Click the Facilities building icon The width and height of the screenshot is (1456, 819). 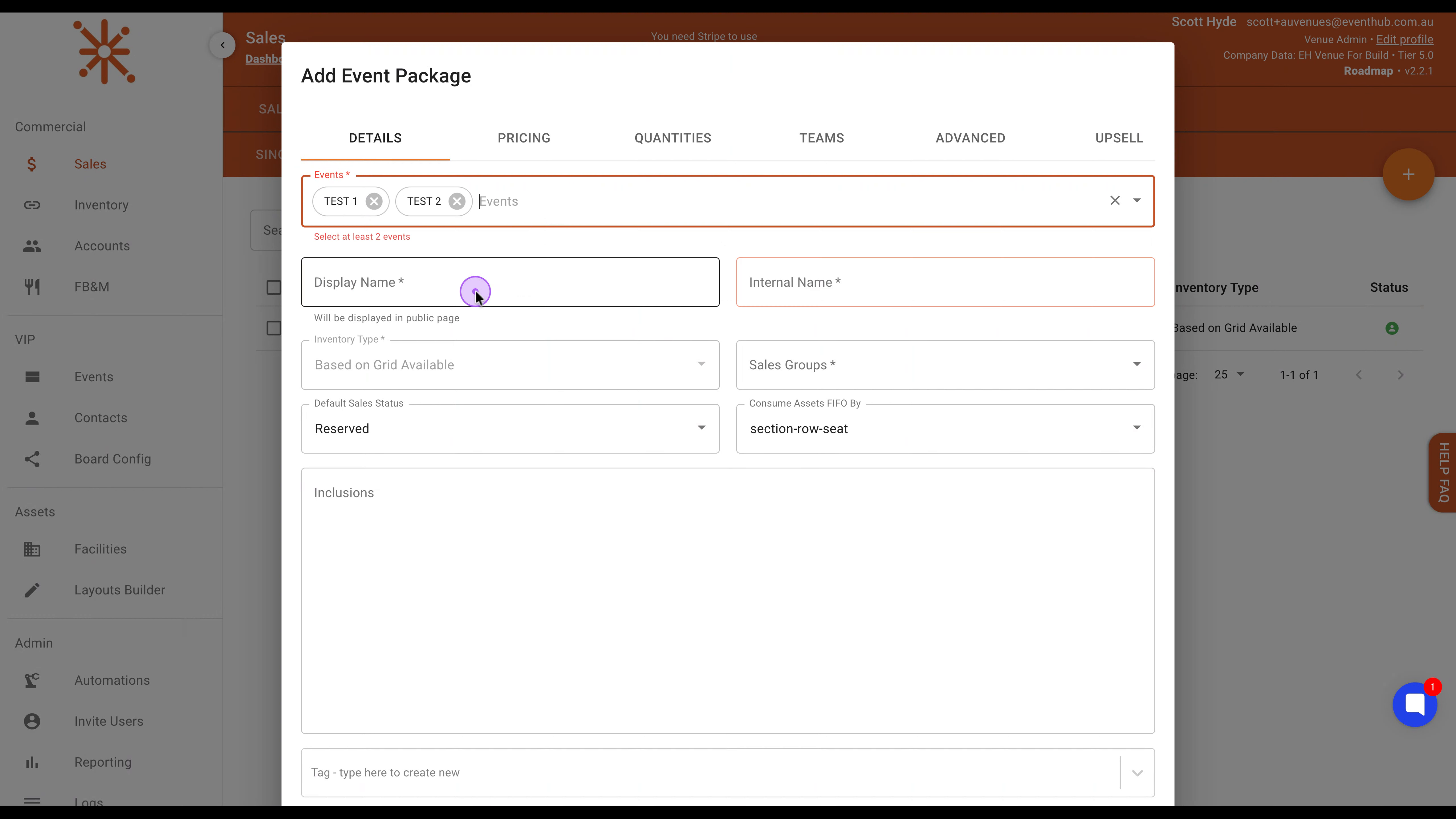point(32,549)
